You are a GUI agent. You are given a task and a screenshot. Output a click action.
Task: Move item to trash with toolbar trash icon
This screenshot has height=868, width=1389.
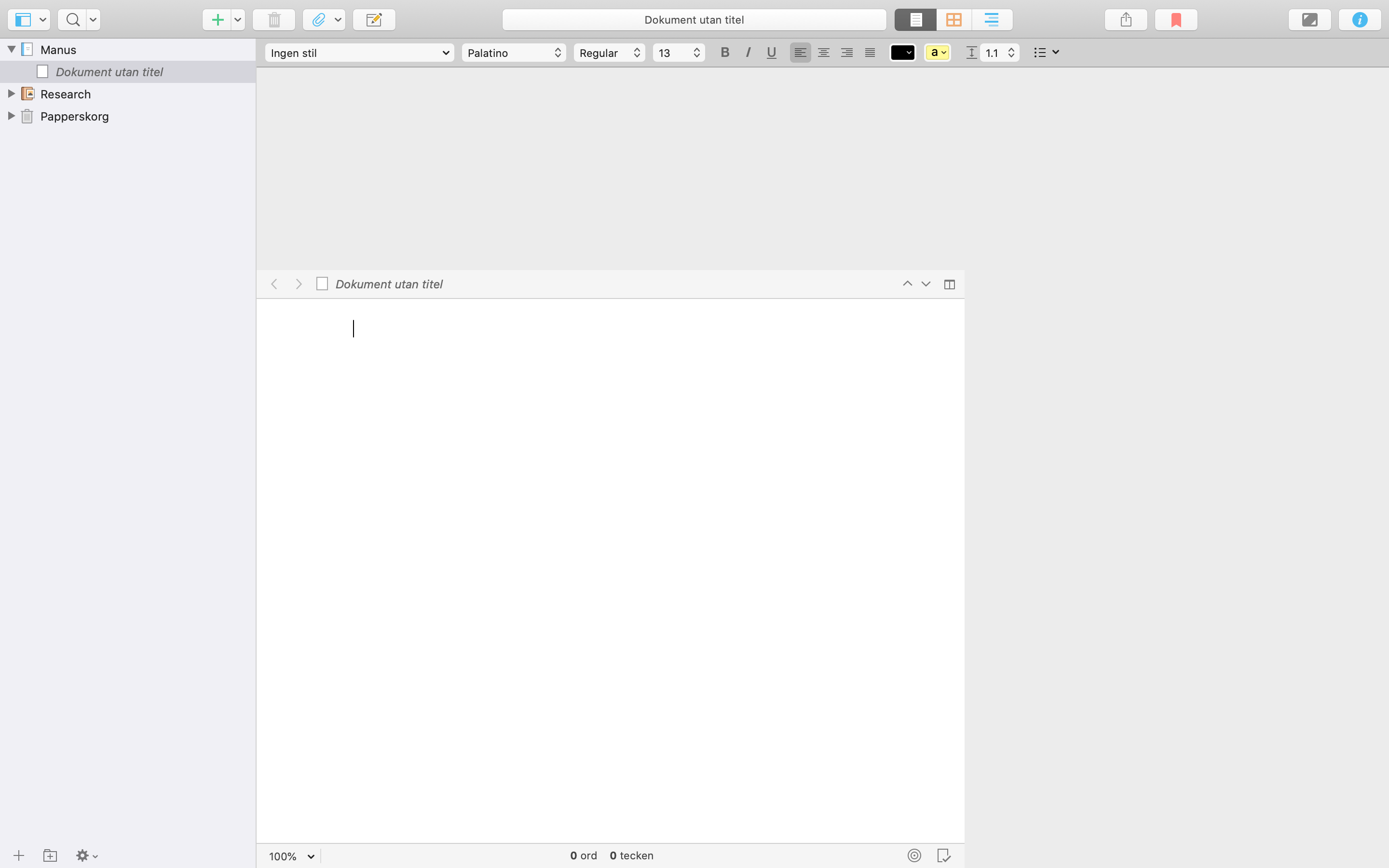click(274, 19)
